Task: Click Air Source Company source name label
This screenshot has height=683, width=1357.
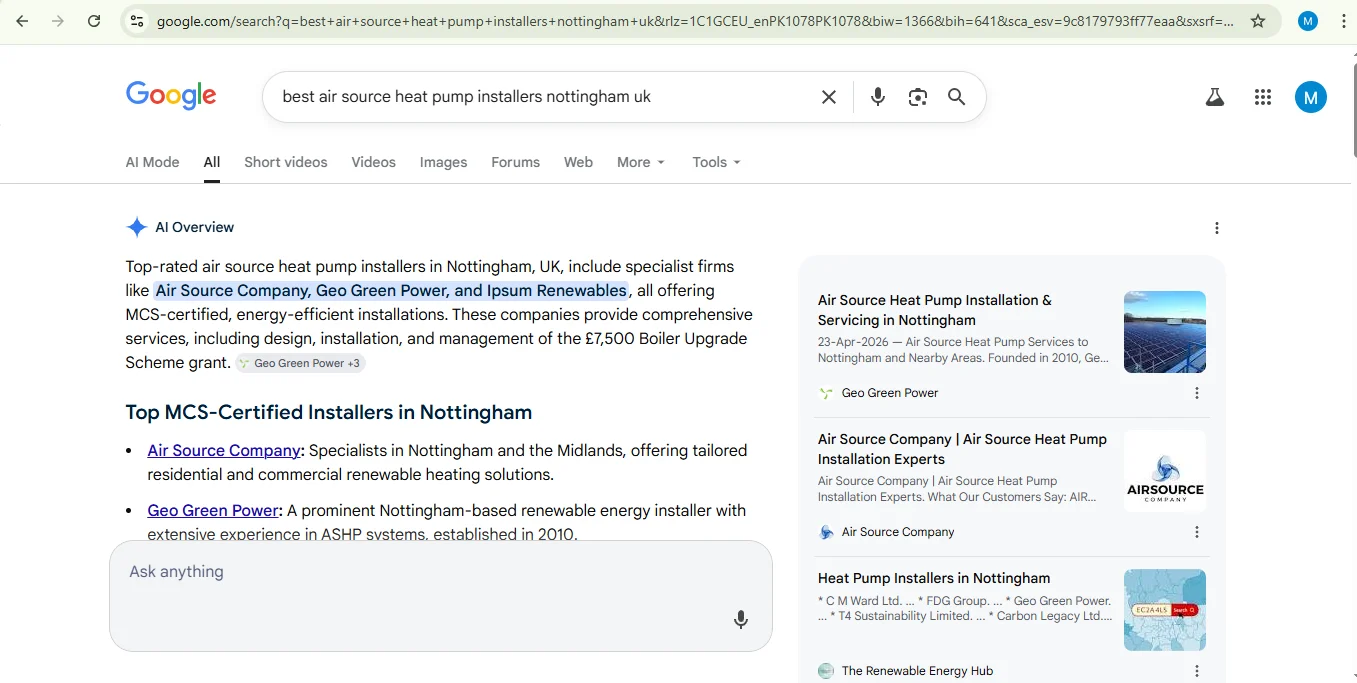Action: 898,532
